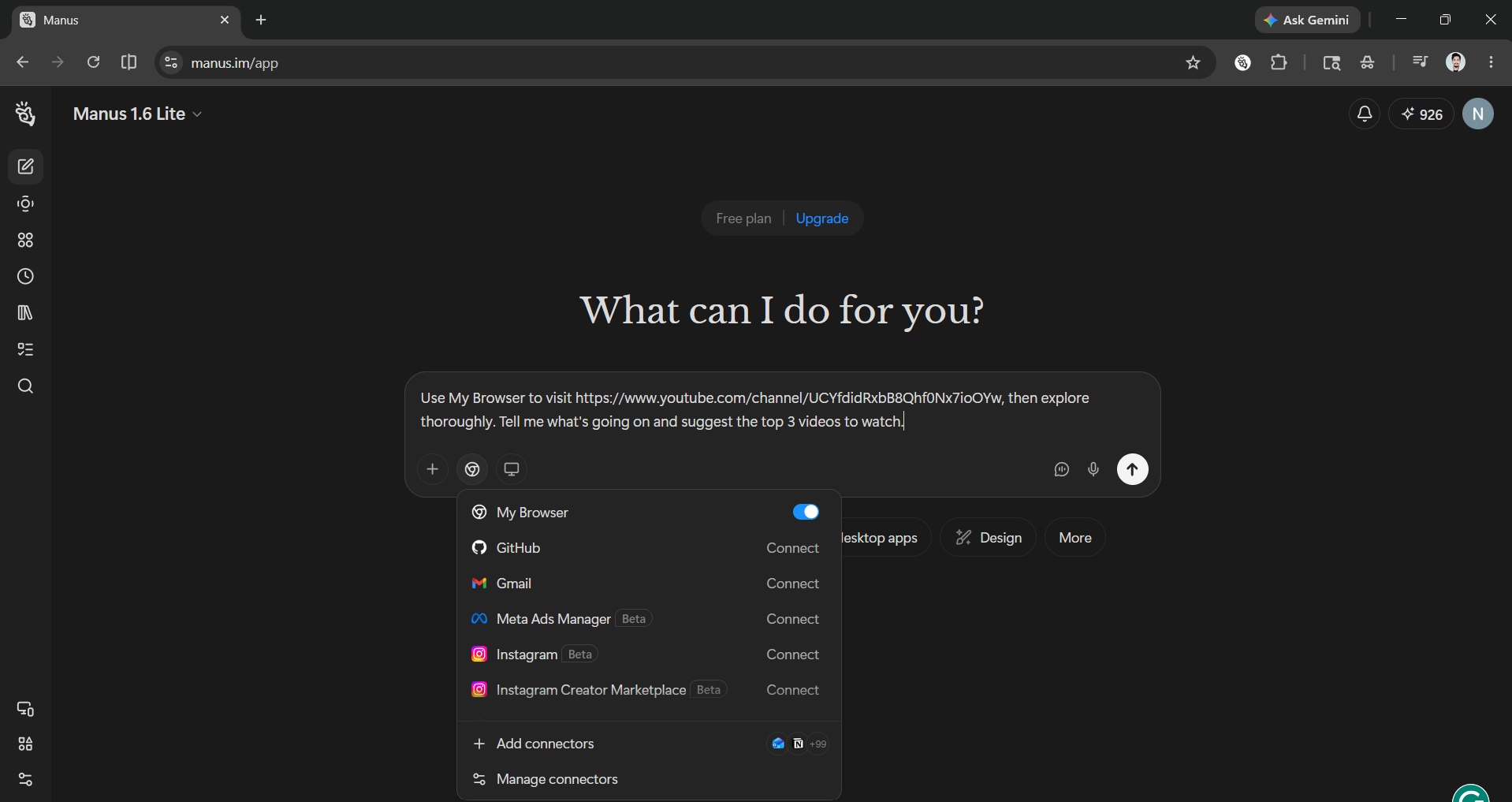The width and height of the screenshot is (1512, 802).
Task: Click the voice chat bubble icon
Action: tap(1062, 469)
